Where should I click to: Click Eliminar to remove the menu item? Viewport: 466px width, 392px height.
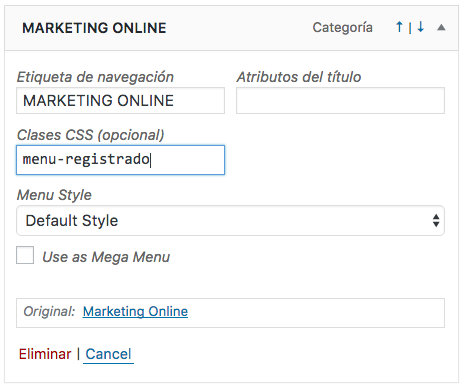(45, 354)
